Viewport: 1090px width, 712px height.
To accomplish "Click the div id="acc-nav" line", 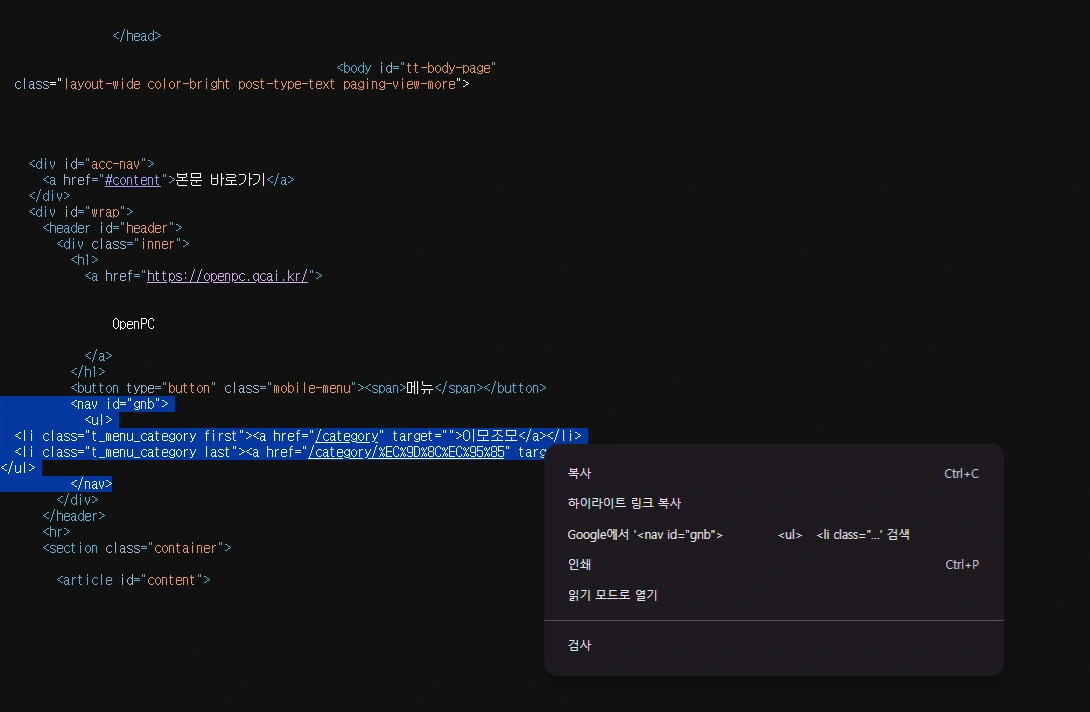I will 91,164.
